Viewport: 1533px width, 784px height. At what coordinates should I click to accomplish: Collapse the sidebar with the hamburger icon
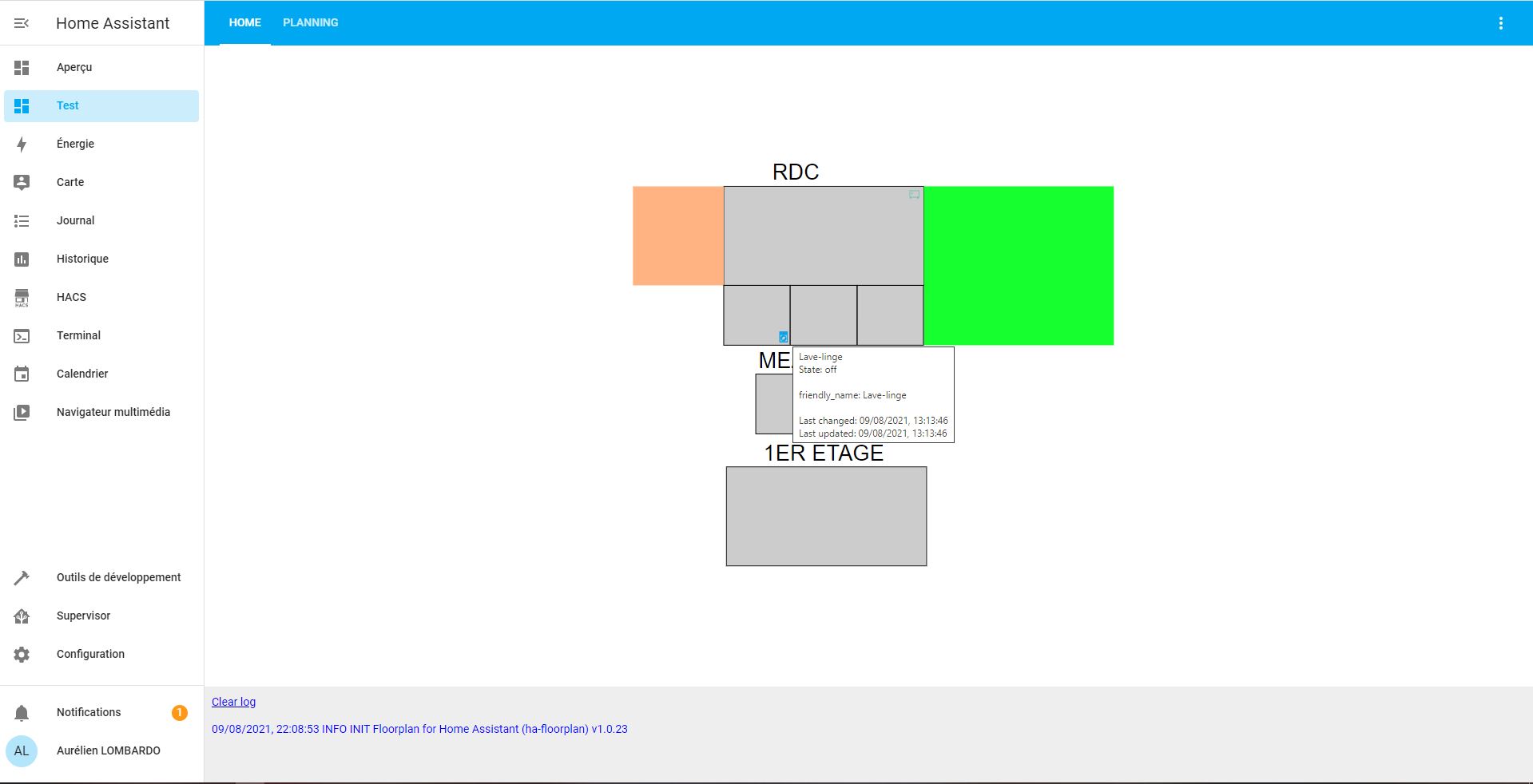[22, 23]
